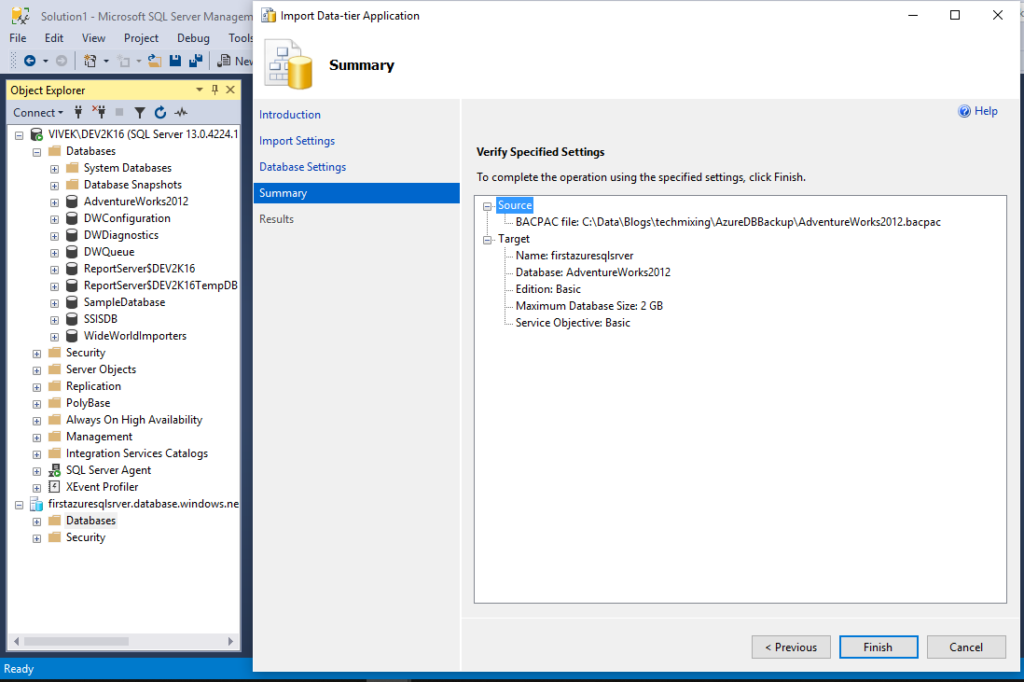Toggle the Object Explorer auto-hide pin
The image size is (1024, 682).
(x=214, y=90)
